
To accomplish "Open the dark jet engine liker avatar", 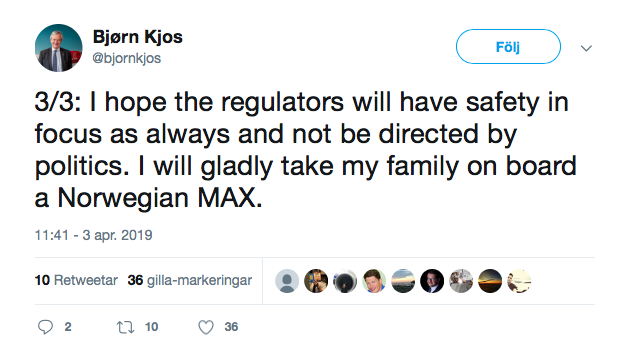I will coord(345,281).
